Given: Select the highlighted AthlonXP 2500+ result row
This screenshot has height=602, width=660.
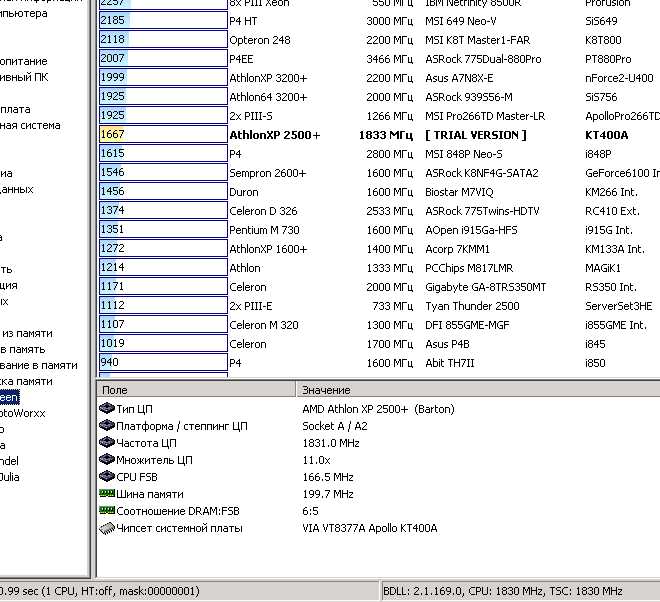Looking at the screenshot, I should 380,135.
